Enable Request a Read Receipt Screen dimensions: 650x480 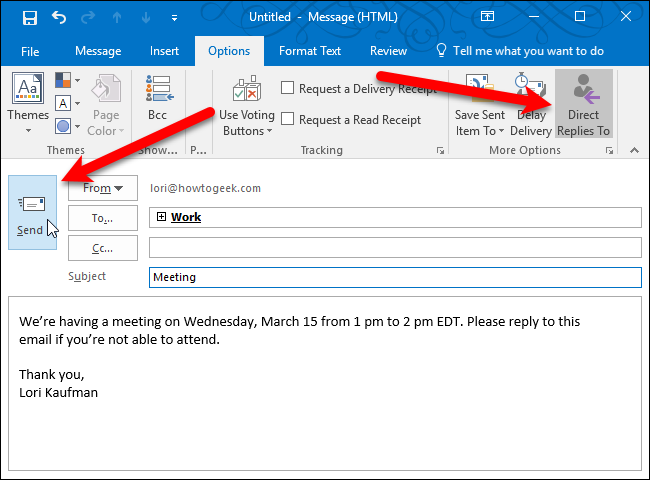[288, 120]
